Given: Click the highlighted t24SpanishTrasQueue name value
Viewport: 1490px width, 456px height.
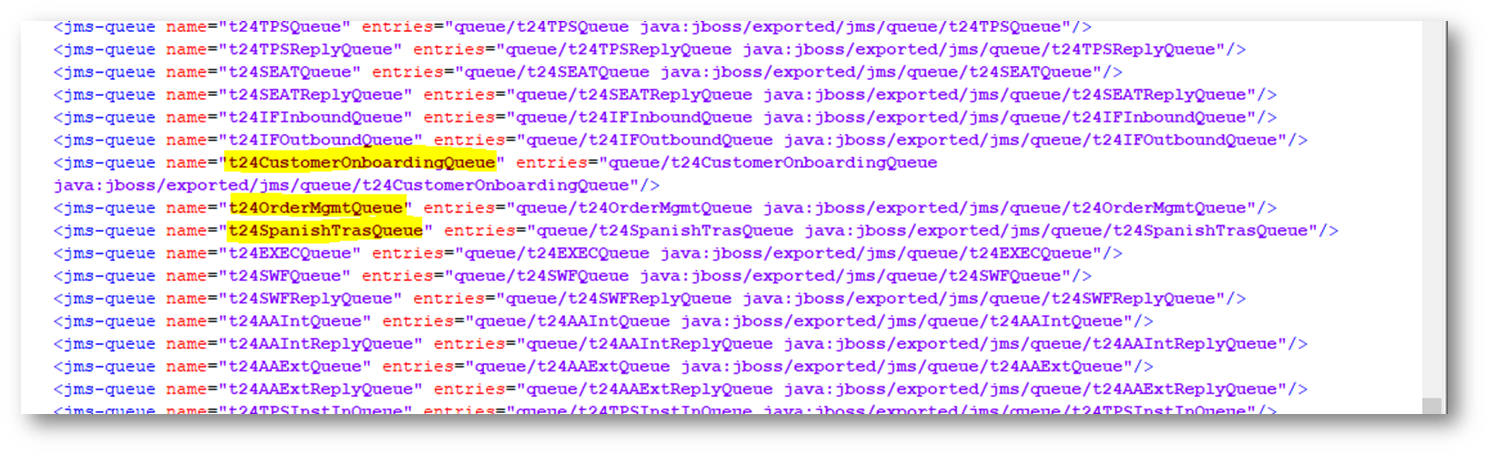Looking at the screenshot, I should (x=326, y=231).
